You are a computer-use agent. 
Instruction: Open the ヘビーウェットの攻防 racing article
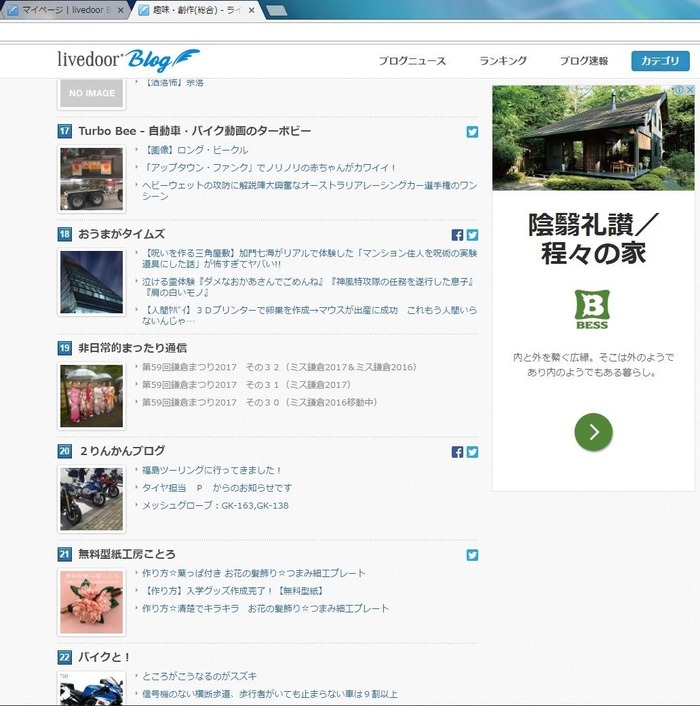(x=310, y=191)
